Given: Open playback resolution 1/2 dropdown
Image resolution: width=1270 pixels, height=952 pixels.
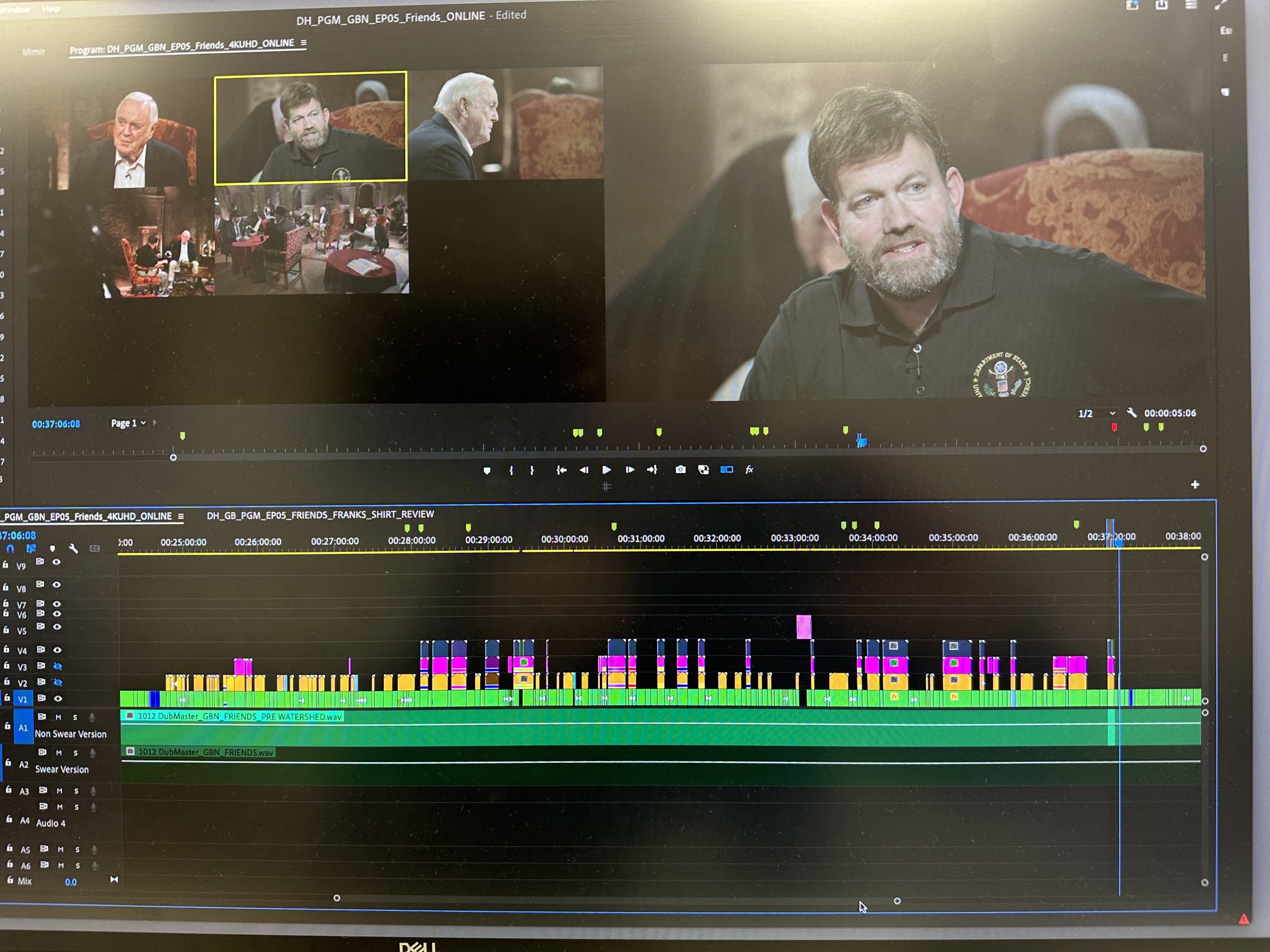Looking at the screenshot, I should 1096,414.
